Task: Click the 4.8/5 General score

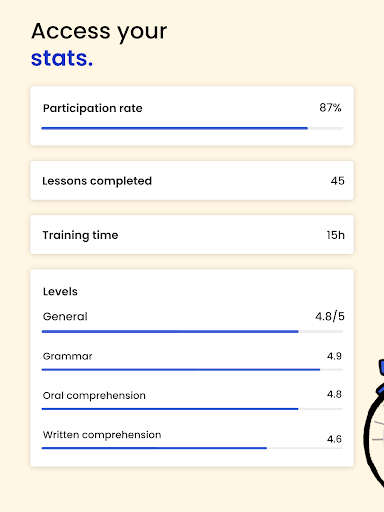Action: [330, 316]
